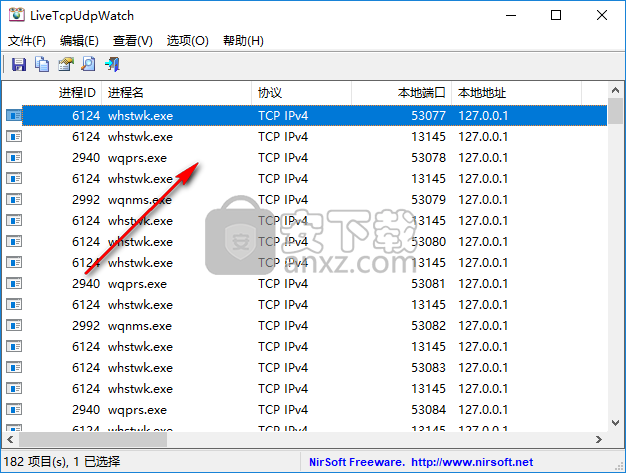Click the LiveTcpUdpWatch title bar app icon
The height and width of the screenshot is (473, 626).
pyautogui.click(x=15, y=15)
